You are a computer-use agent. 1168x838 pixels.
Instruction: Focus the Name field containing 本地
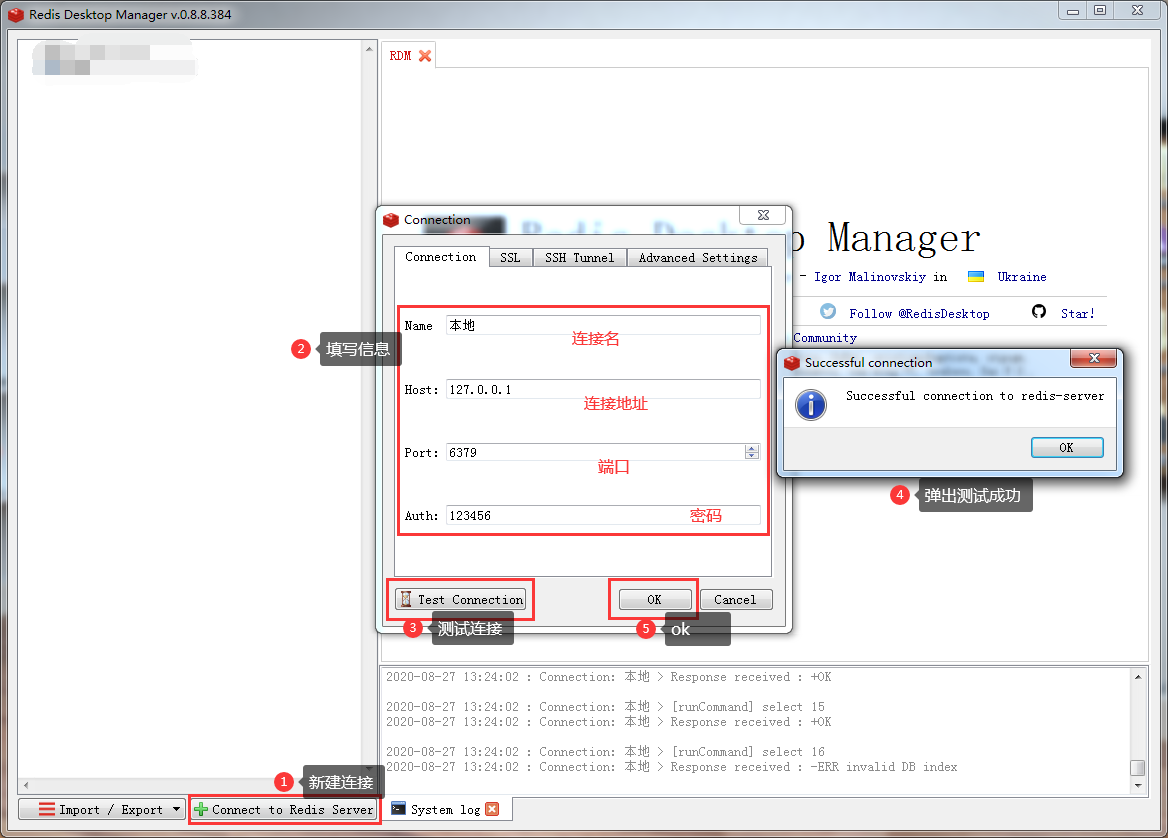[603, 326]
